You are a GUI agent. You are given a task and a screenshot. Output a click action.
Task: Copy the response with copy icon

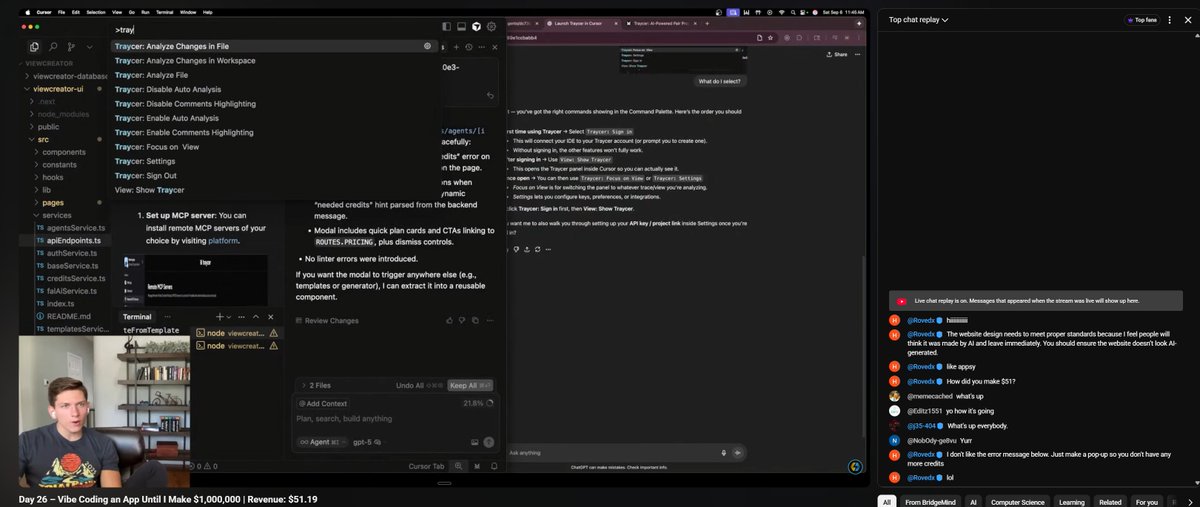tap(476, 321)
